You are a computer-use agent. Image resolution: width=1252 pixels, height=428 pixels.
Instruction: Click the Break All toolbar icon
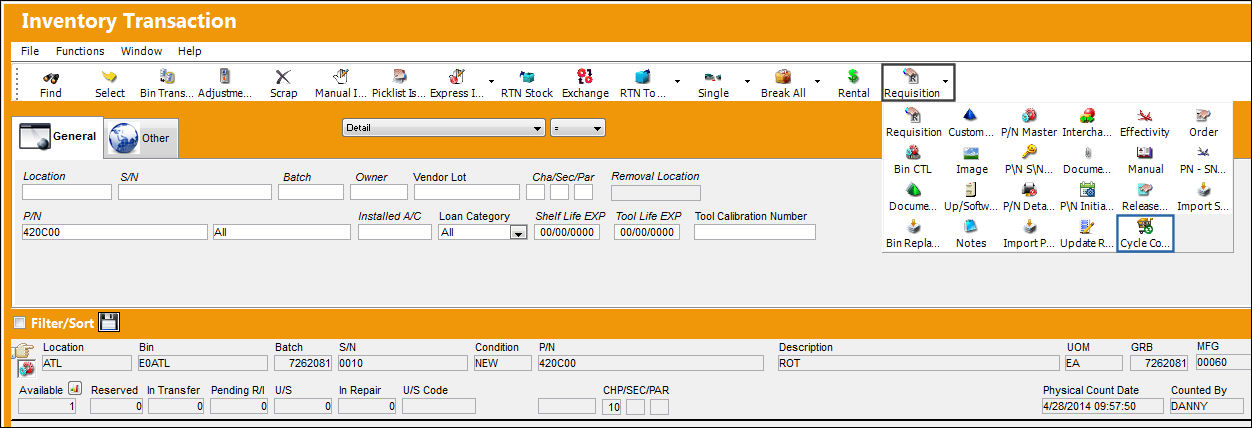pos(783,77)
